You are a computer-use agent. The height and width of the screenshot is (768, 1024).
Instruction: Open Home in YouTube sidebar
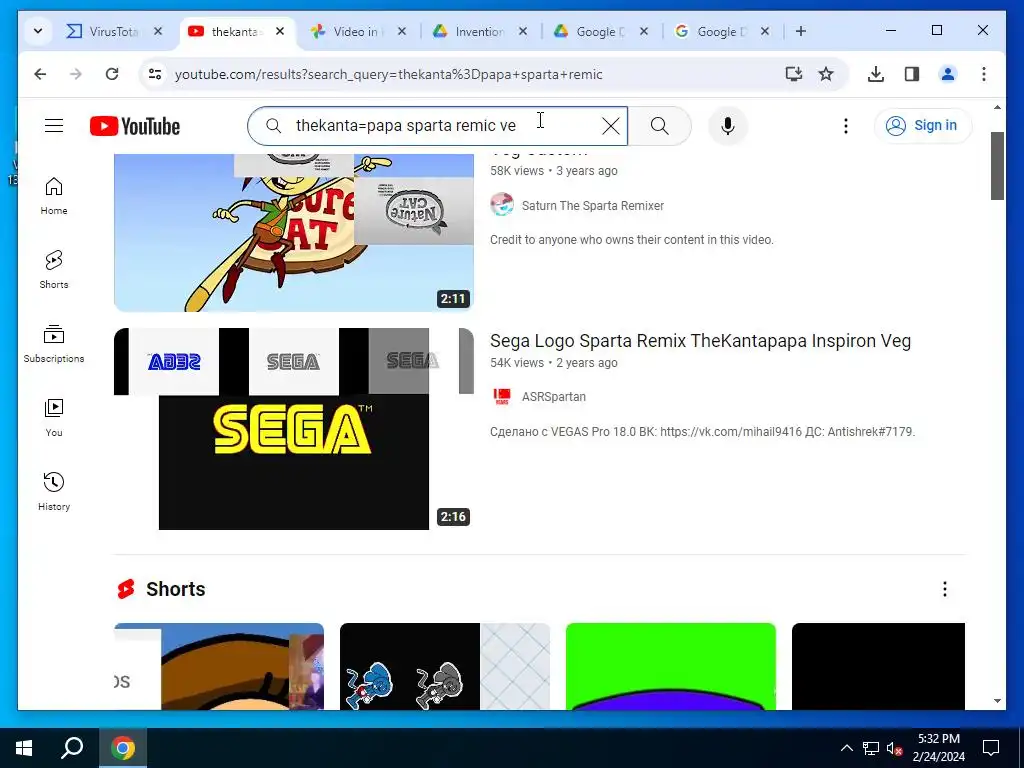tap(54, 195)
